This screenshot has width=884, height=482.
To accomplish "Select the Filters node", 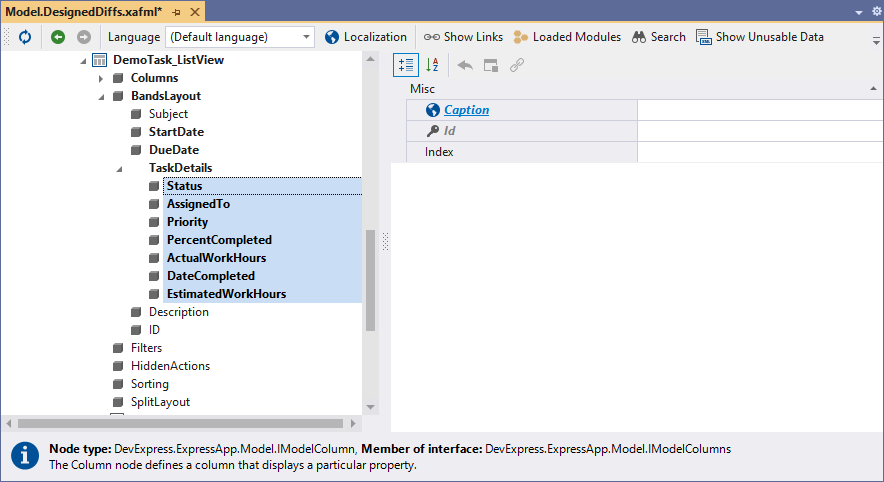I will pyautogui.click(x=147, y=348).
